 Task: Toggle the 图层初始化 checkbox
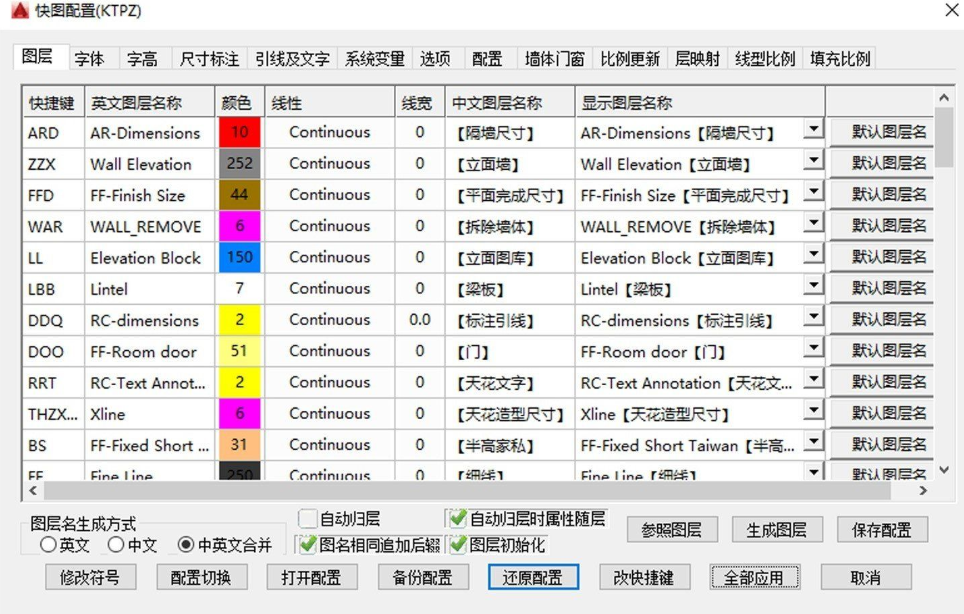point(461,544)
